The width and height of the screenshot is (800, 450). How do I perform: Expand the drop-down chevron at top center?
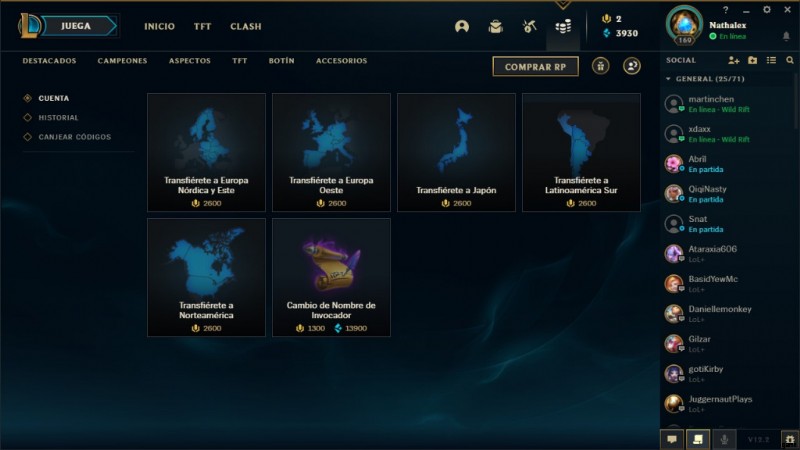click(x=563, y=5)
